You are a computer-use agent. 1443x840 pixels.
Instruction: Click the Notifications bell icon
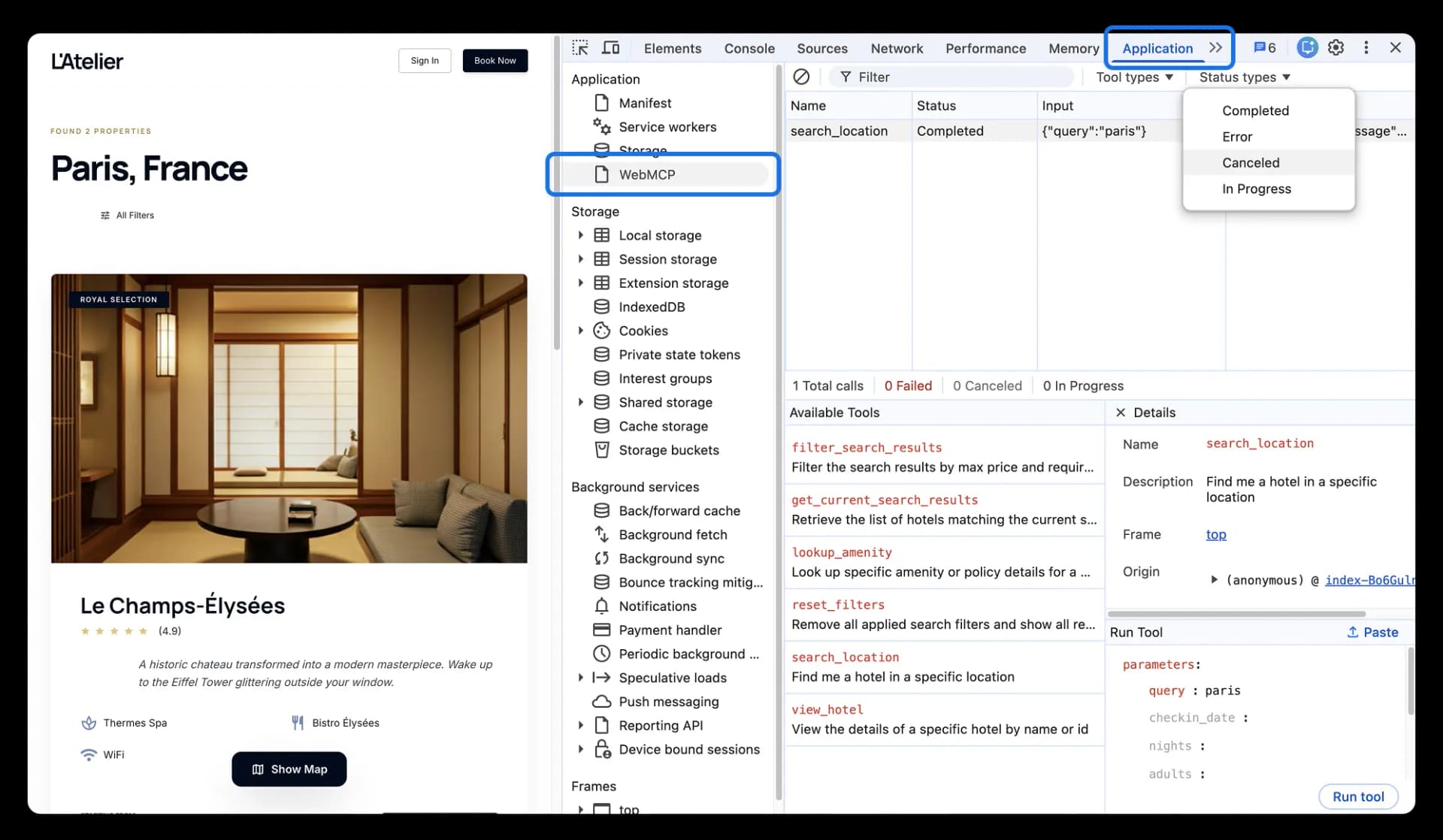[x=601, y=606]
